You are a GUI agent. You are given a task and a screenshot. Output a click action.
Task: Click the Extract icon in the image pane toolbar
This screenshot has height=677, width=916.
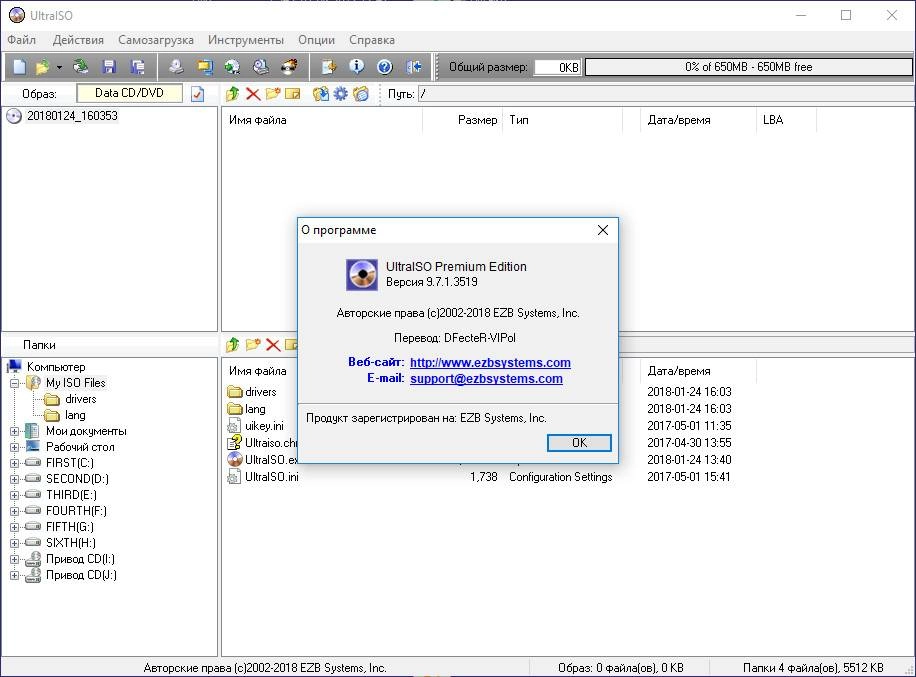pyautogui.click(x=321, y=93)
